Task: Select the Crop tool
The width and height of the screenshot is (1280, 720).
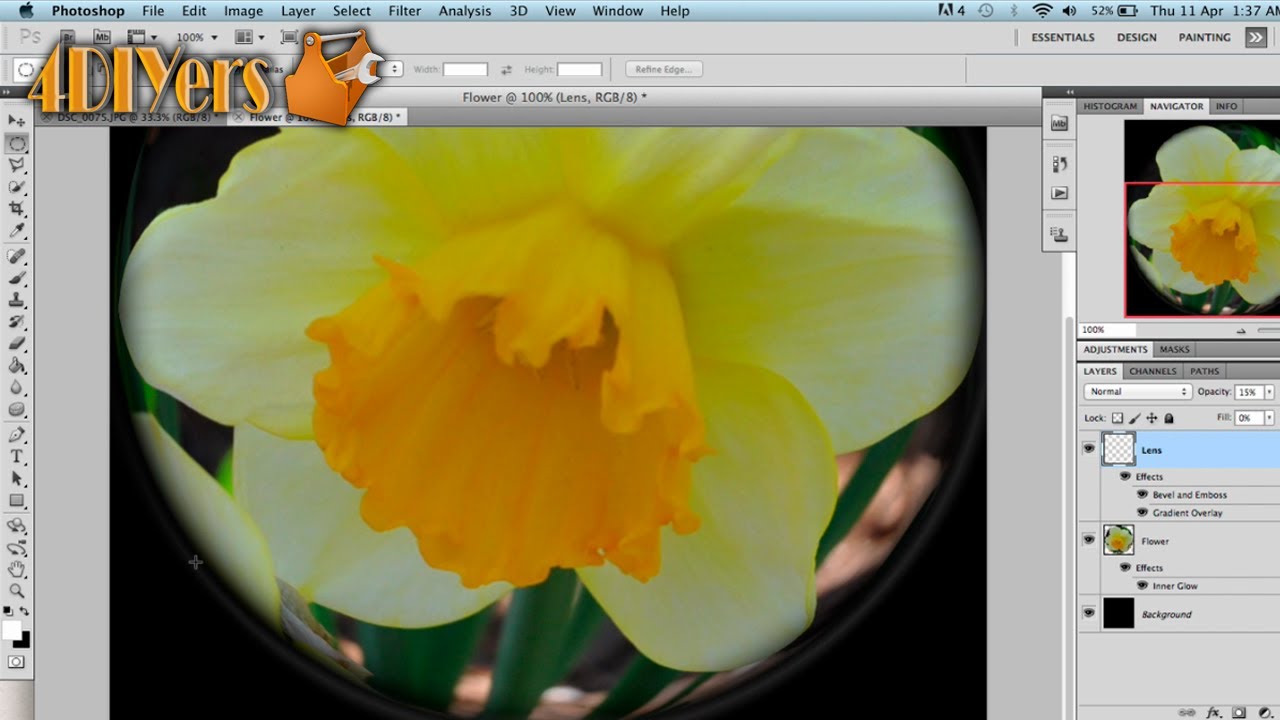Action: coord(17,209)
